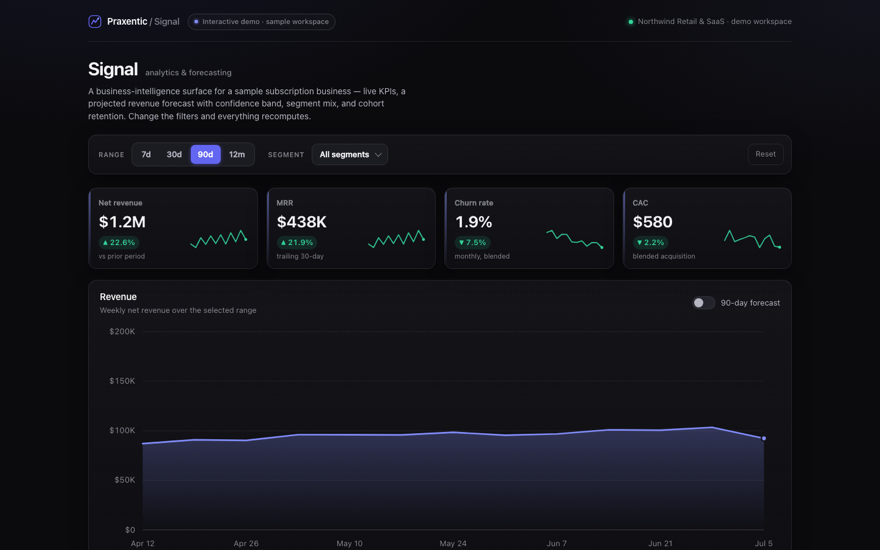Enable the 90-day forecast toggle
The width and height of the screenshot is (880, 550).
[x=703, y=302]
